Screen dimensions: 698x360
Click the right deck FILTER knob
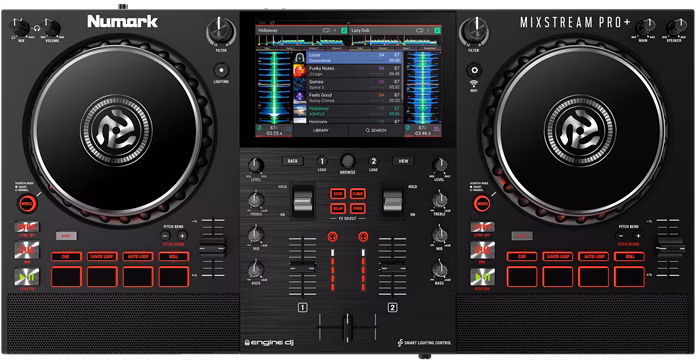[x=475, y=32]
